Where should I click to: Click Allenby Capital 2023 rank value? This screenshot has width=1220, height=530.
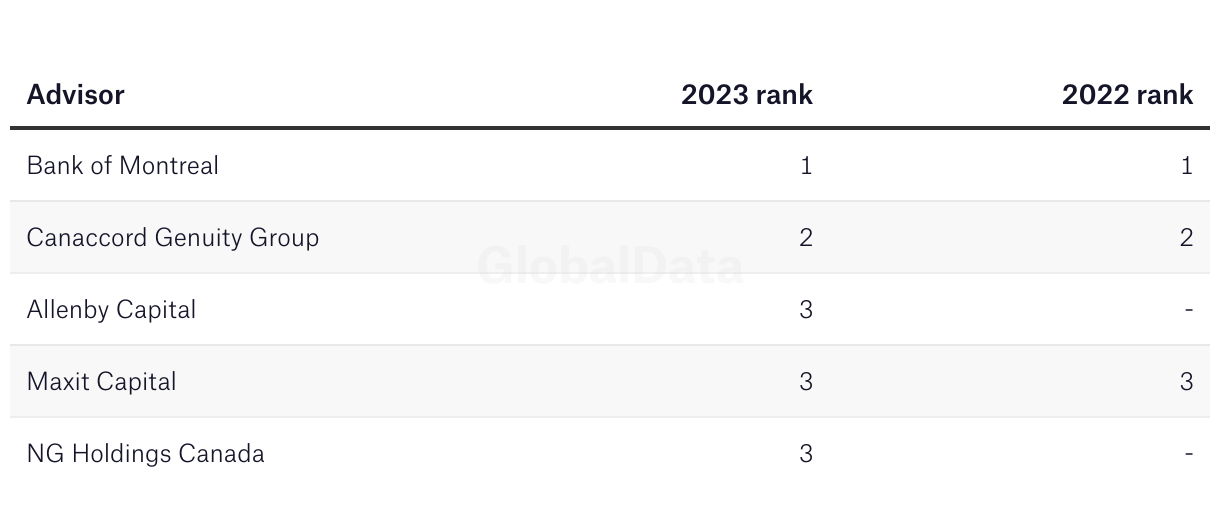pos(806,309)
